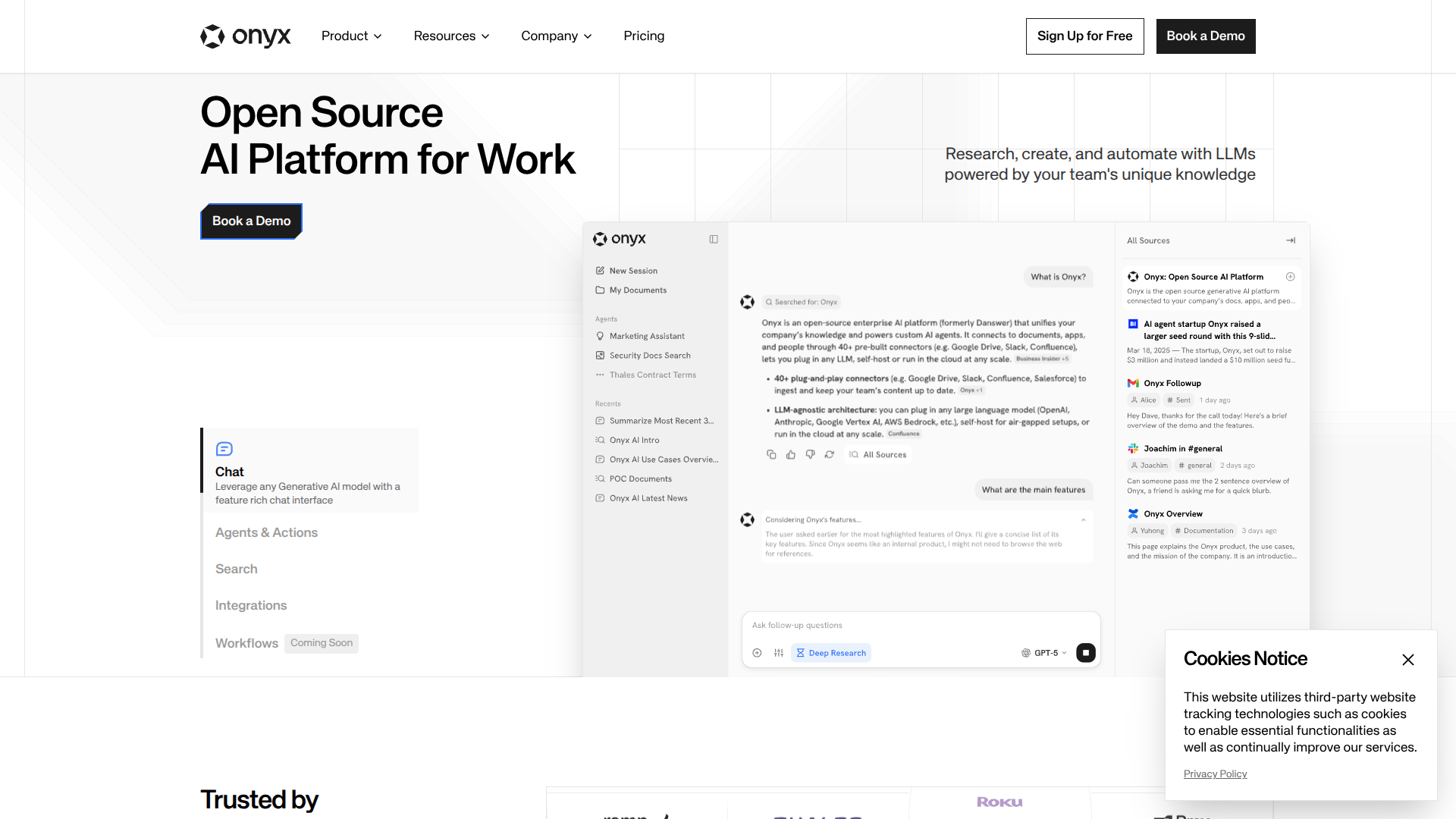1456x819 pixels.
Task: Click the stop generation button
Action: (1085, 653)
